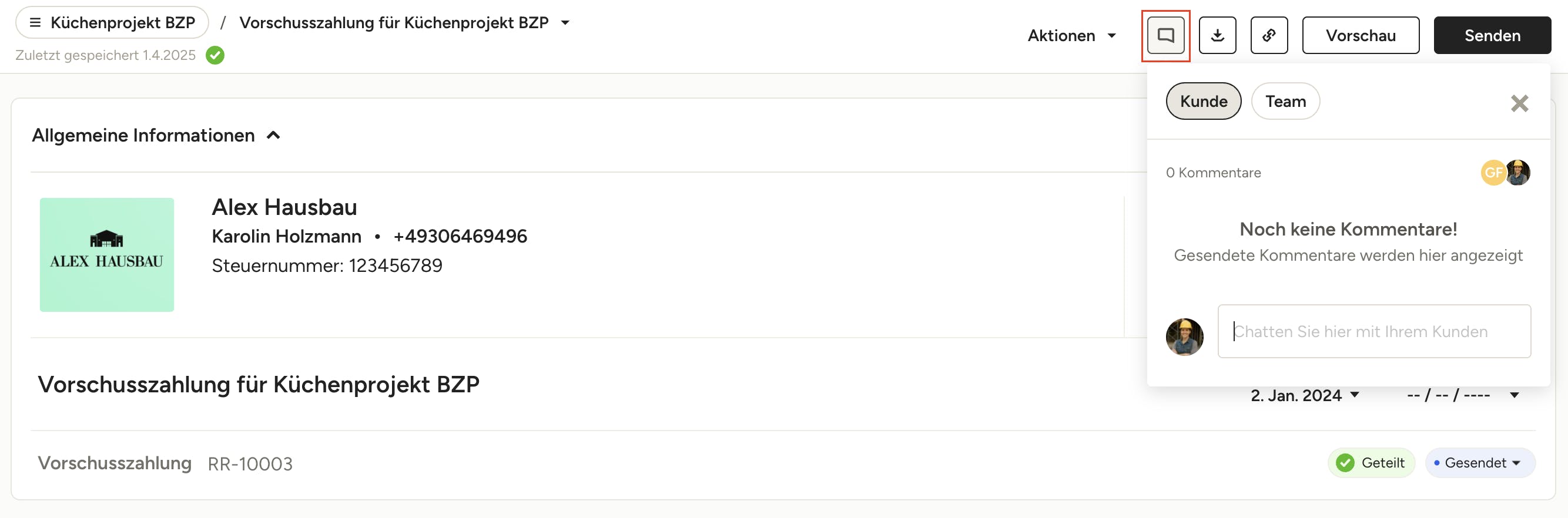
Task: Click the Alex Hausbau company logo
Action: pos(106,254)
